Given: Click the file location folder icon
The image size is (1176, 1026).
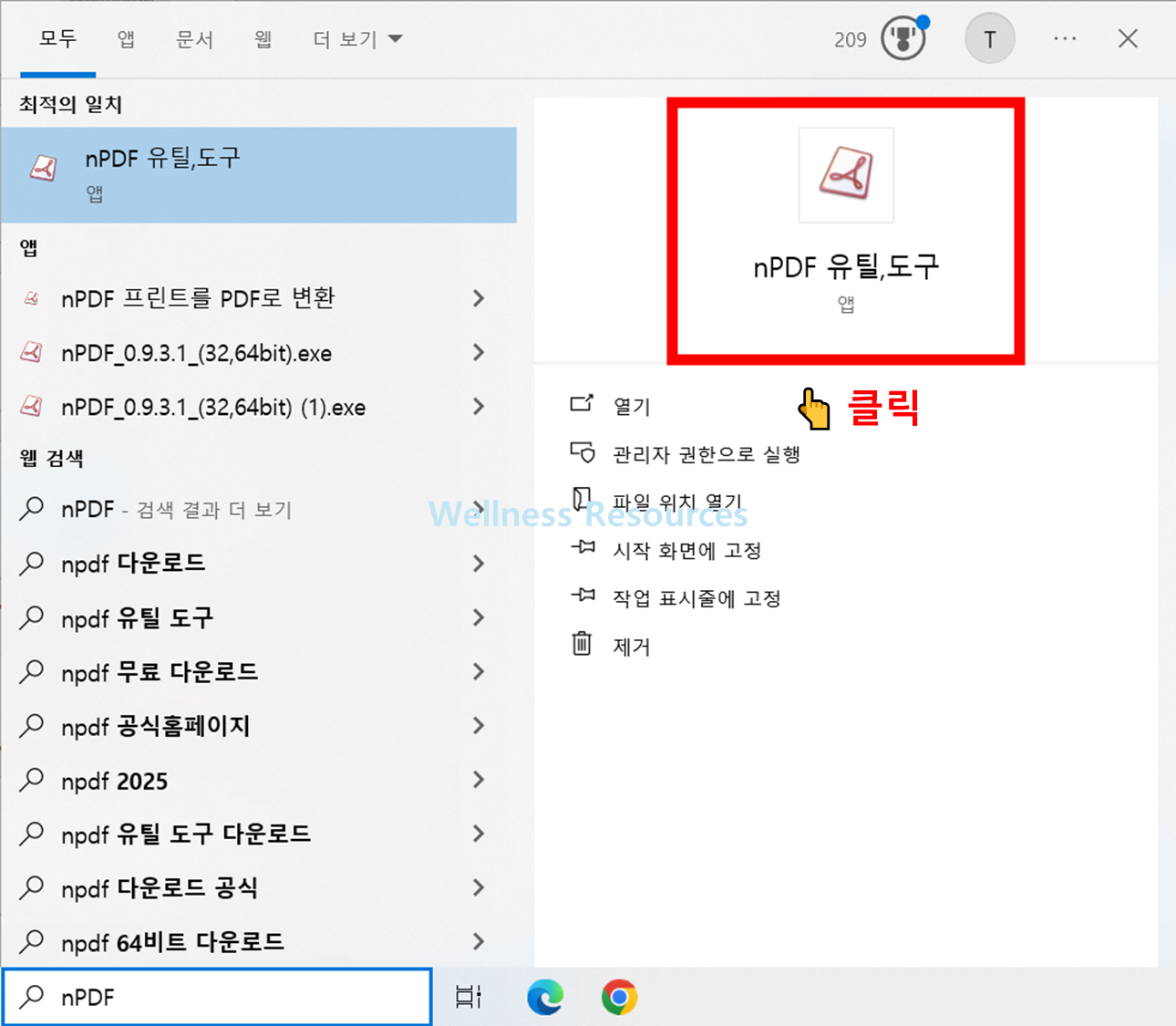Looking at the screenshot, I should point(582,498).
